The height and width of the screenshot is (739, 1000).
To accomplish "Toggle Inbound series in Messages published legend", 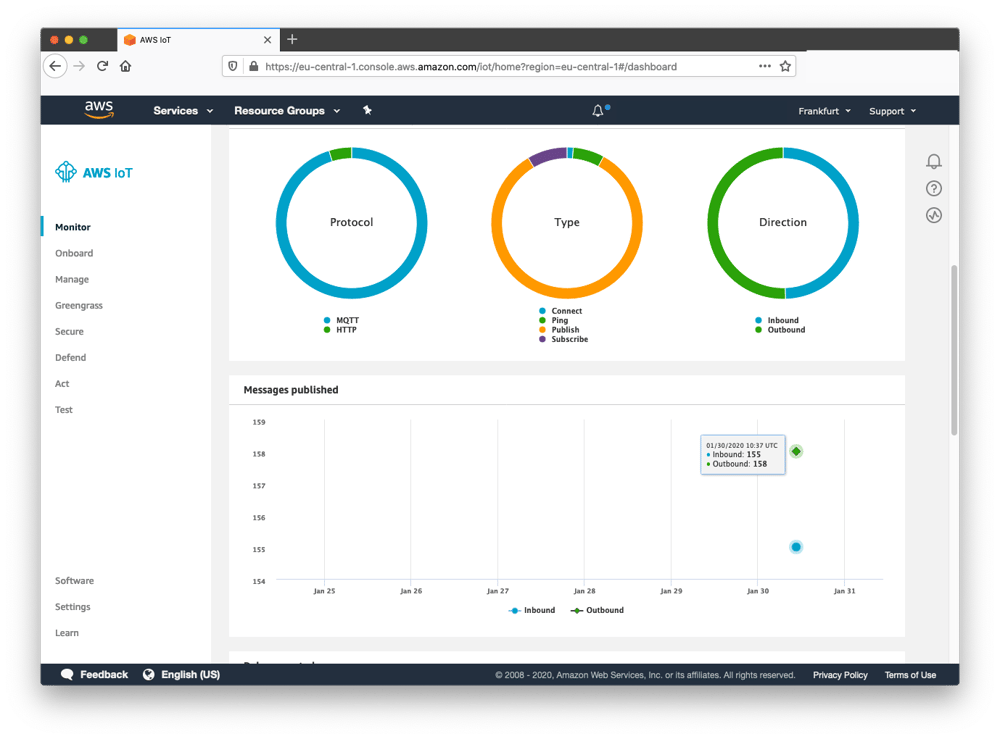I will tap(532, 610).
